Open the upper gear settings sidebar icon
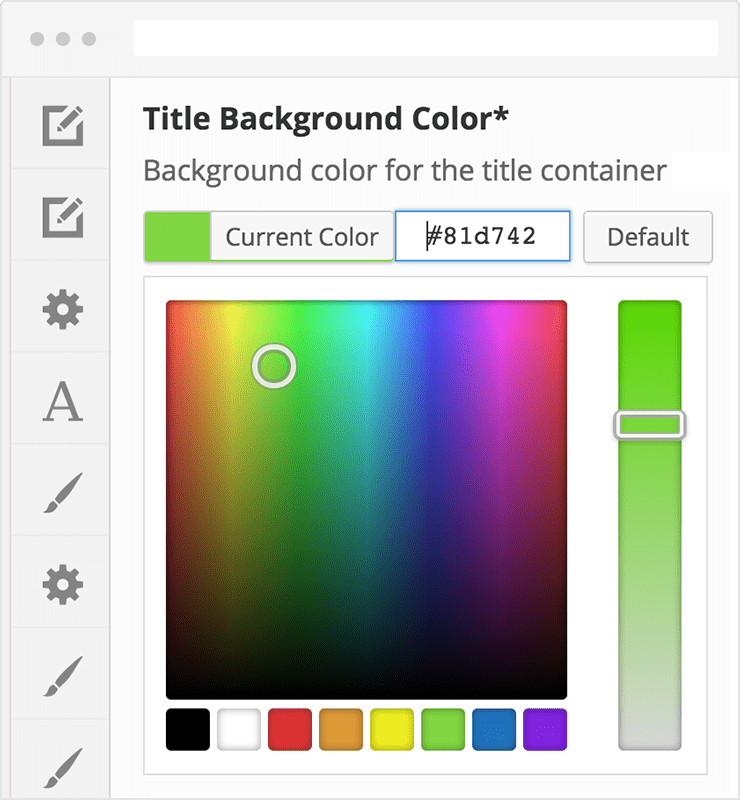The height and width of the screenshot is (800, 740). 63,309
